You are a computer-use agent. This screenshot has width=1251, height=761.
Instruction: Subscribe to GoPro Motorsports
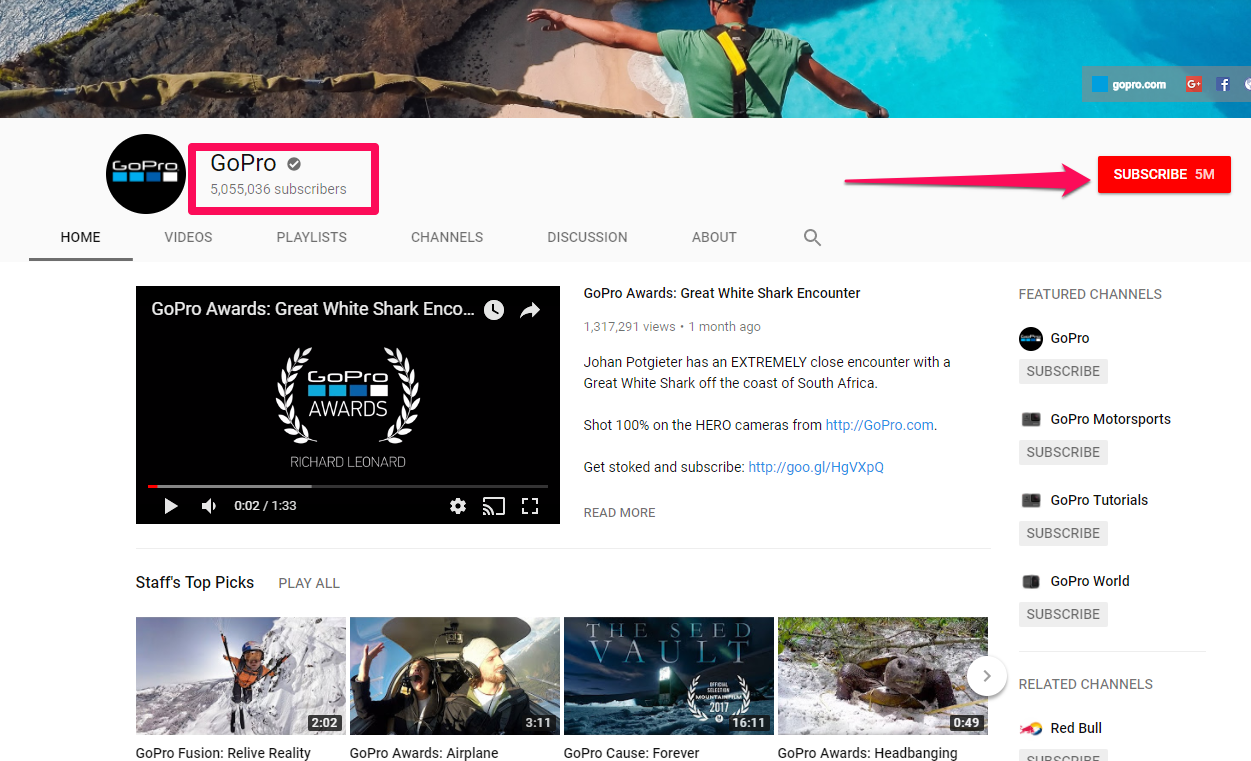tap(1063, 452)
